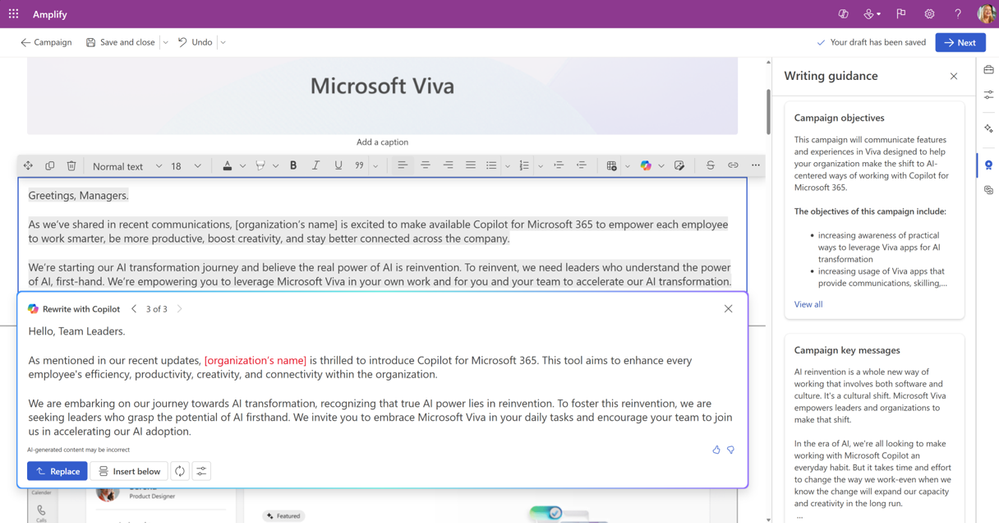
Task: Toggle numbered list
Action: click(x=524, y=166)
